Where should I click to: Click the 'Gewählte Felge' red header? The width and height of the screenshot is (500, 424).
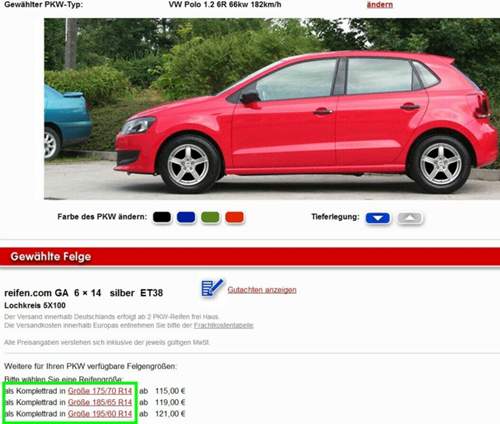(x=250, y=256)
